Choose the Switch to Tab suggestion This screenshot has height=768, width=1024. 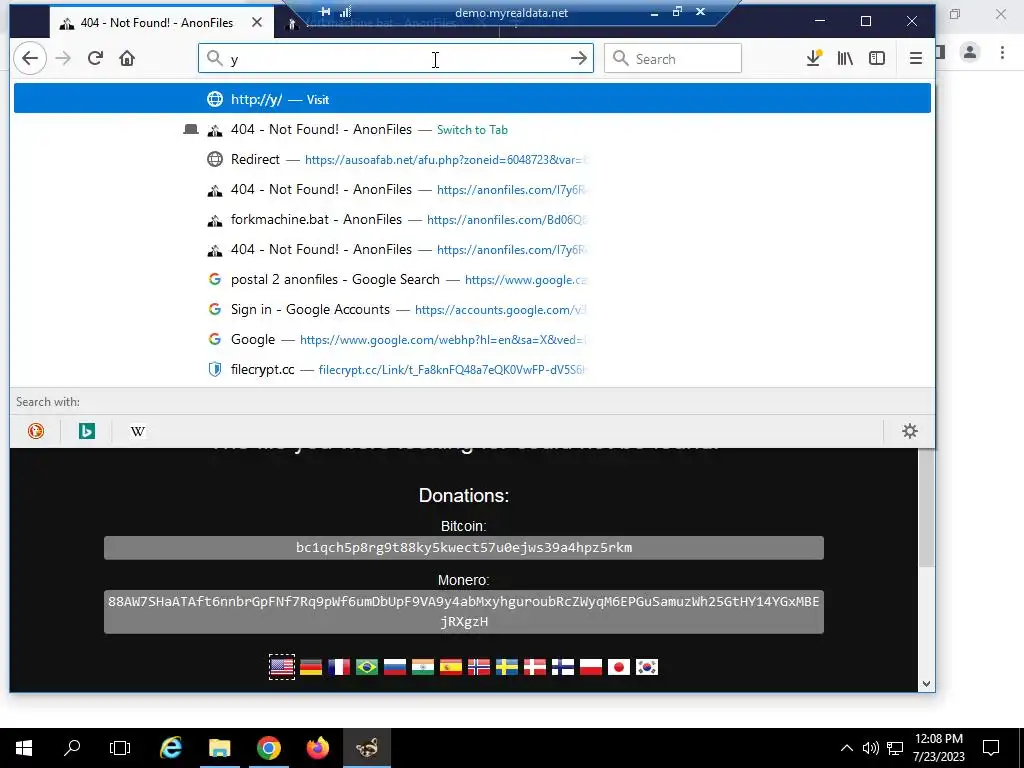coord(472,129)
